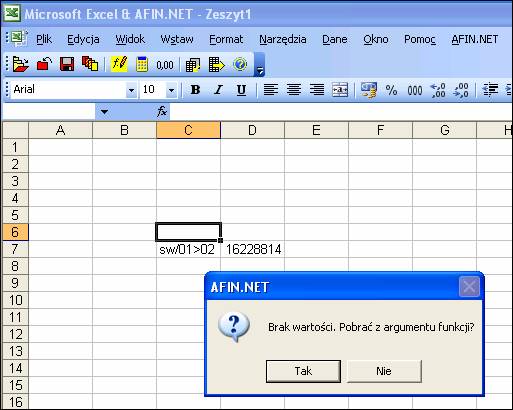
Task: Click the column D header
Action: [x=252, y=130]
